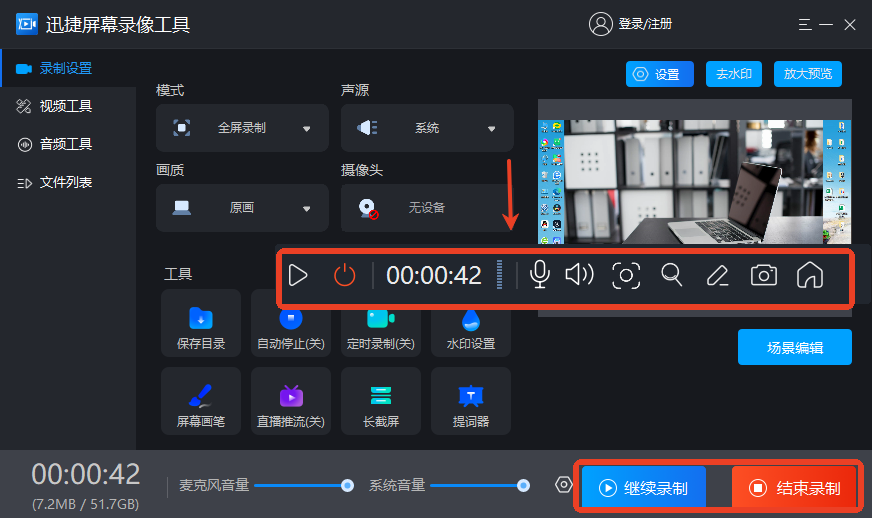
Task: Switch to 录制设置 tab in sidebar
Action: point(68,68)
